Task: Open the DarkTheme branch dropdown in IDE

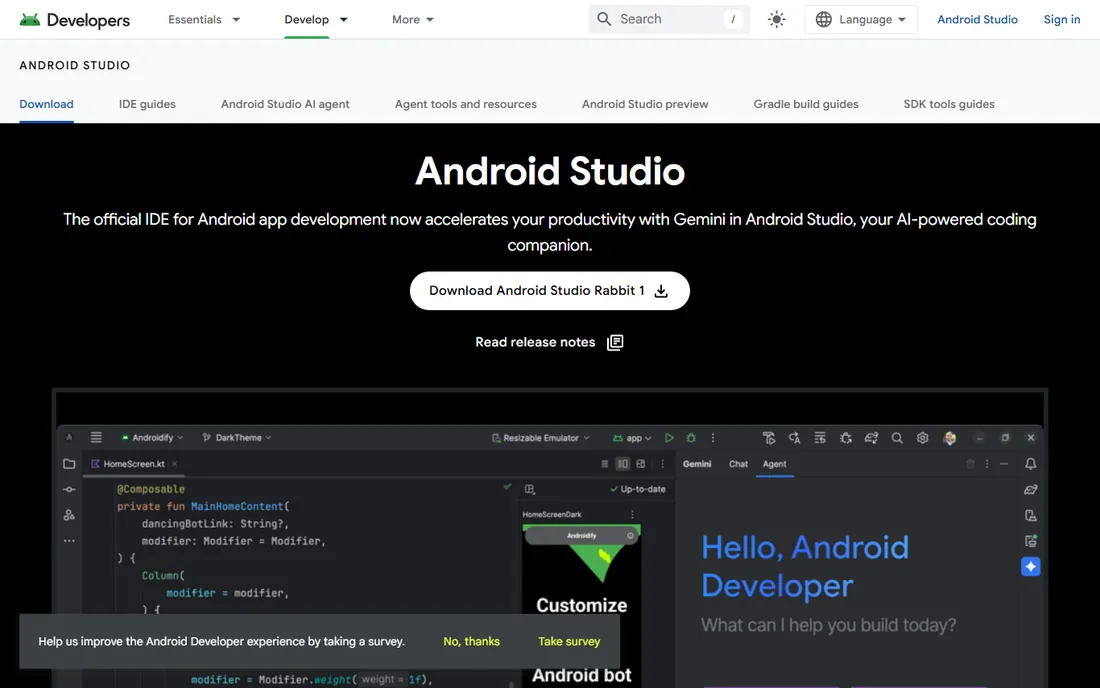Action: [236, 438]
